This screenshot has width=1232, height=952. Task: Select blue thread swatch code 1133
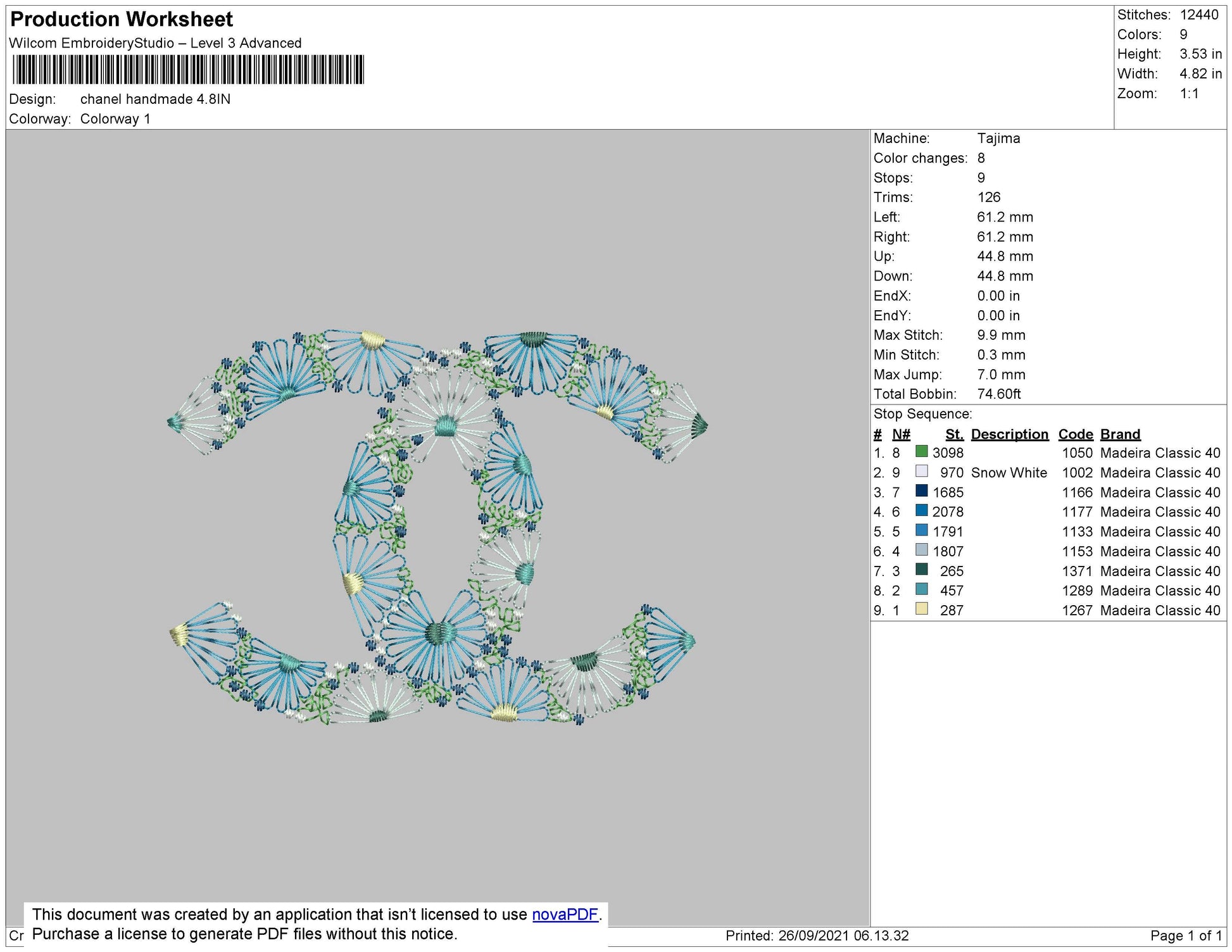pos(922,530)
